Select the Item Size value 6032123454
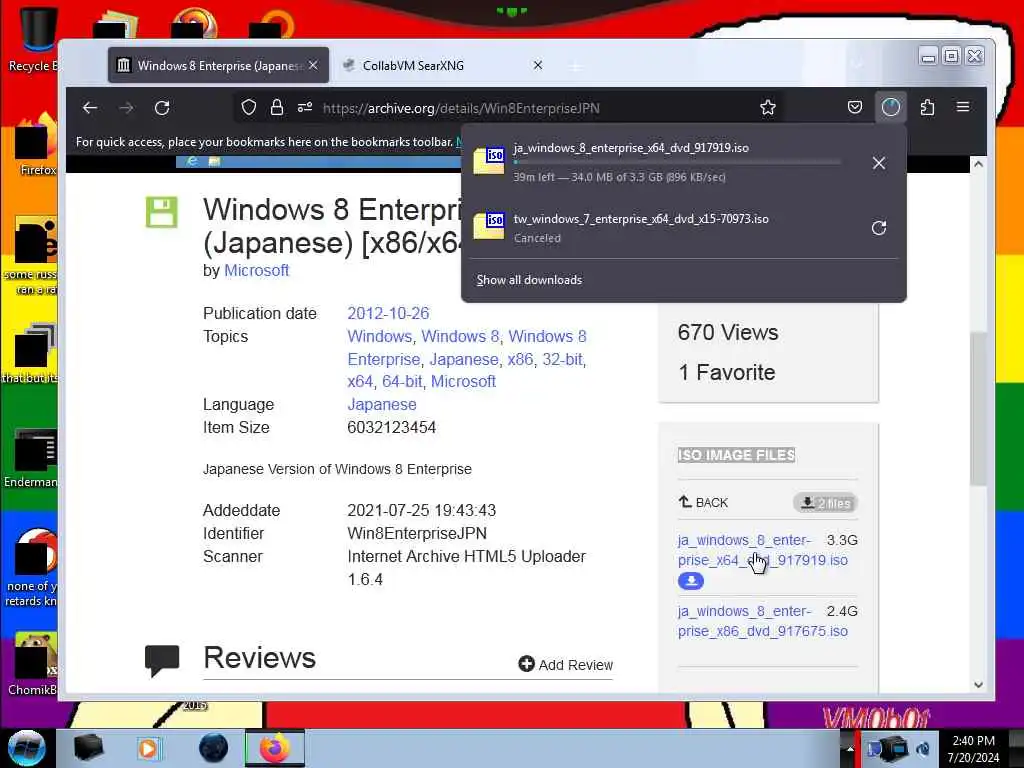Screen dimensions: 1024x768 point(392,428)
